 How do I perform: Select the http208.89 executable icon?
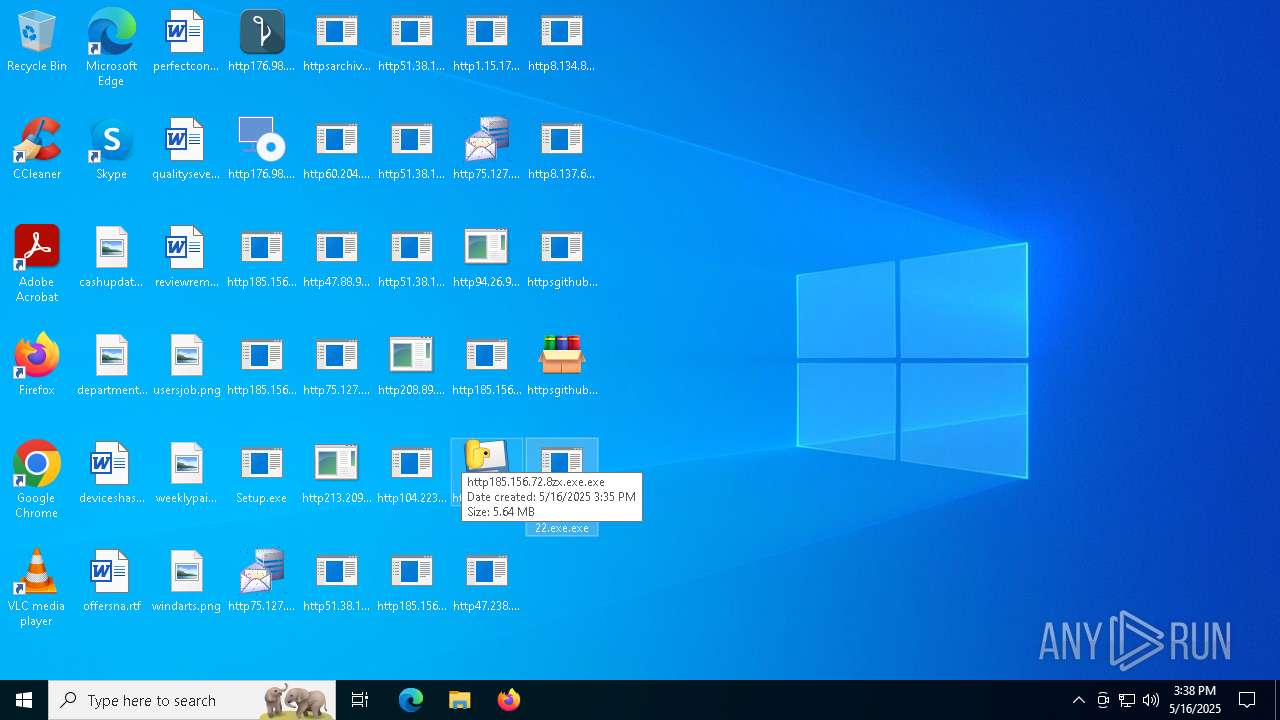pos(411,366)
